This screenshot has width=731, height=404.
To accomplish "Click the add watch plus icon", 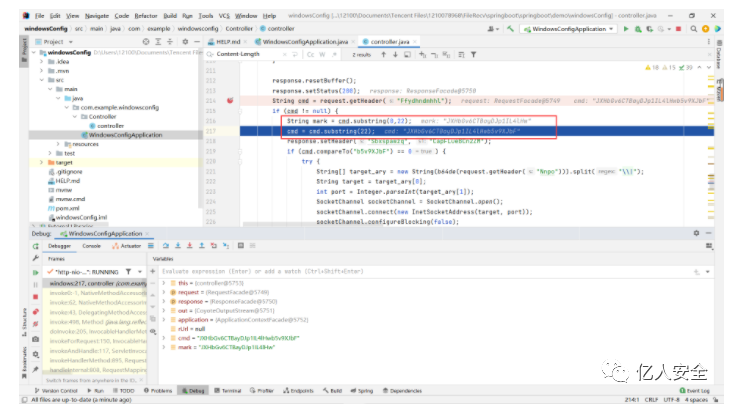I will [x=152, y=271].
